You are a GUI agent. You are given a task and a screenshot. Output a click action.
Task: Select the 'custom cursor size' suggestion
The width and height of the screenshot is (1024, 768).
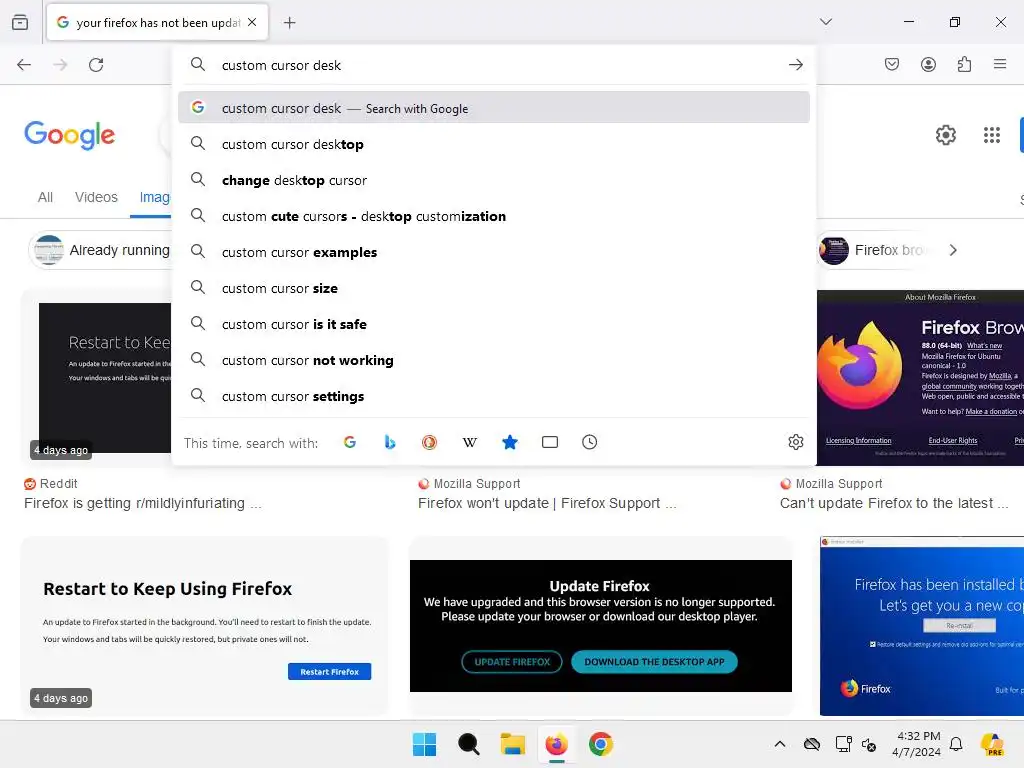point(494,288)
